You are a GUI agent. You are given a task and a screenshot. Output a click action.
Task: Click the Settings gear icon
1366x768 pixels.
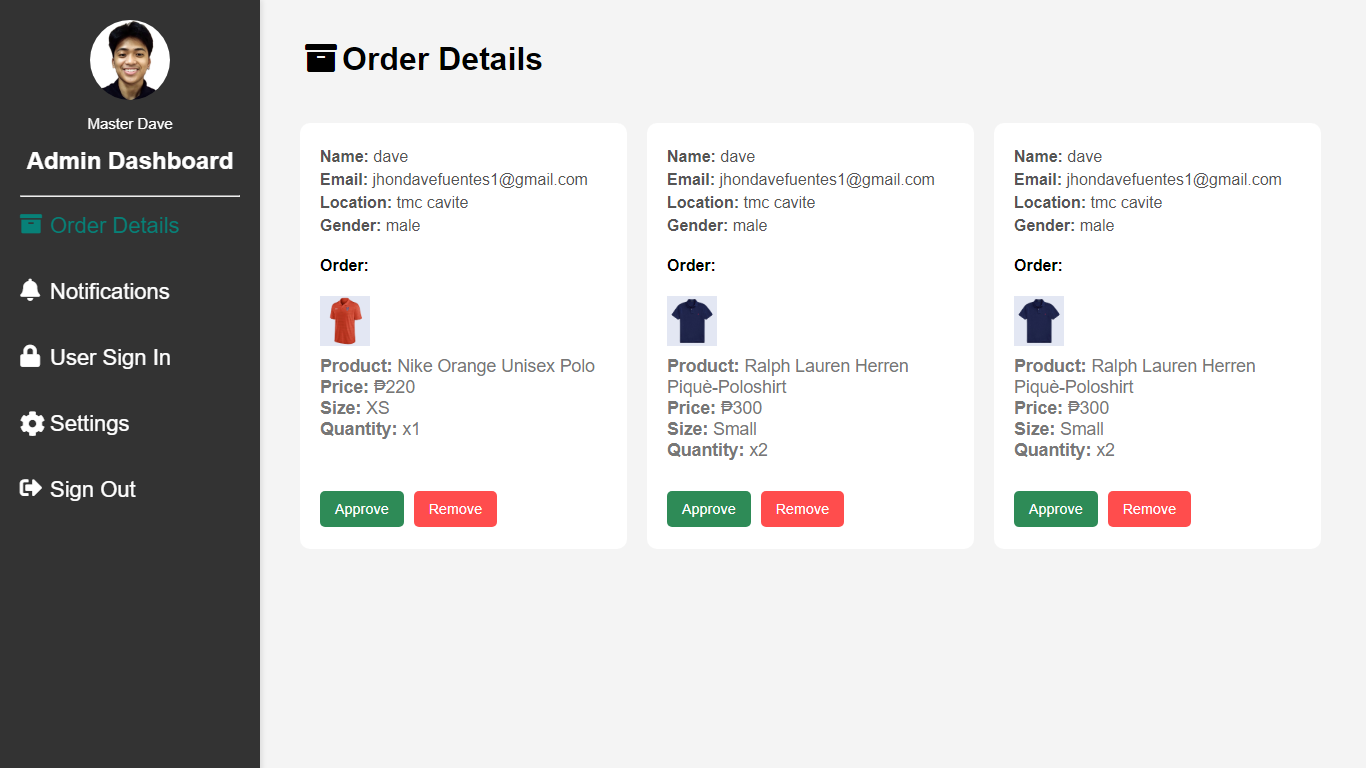[32, 423]
